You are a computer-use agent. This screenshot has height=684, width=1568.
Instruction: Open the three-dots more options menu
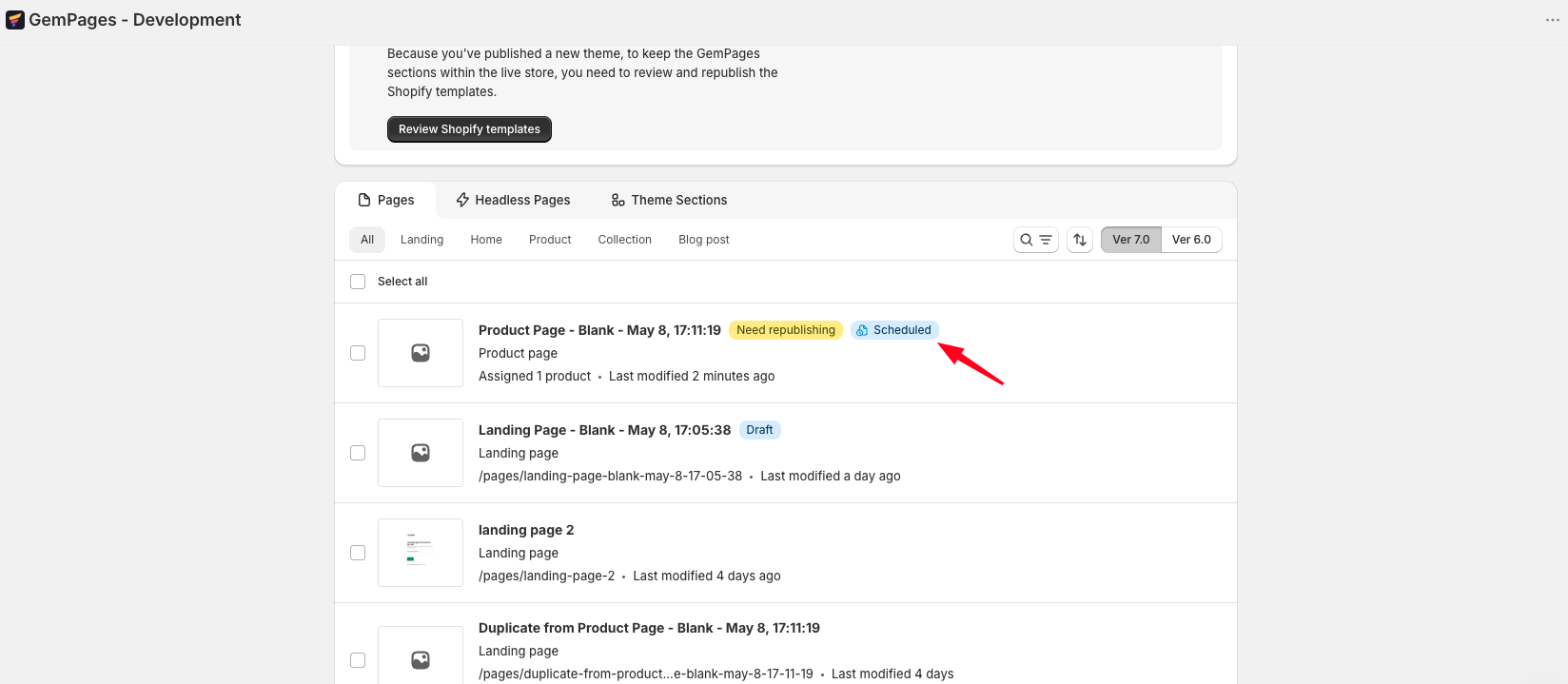pyautogui.click(x=1553, y=20)
